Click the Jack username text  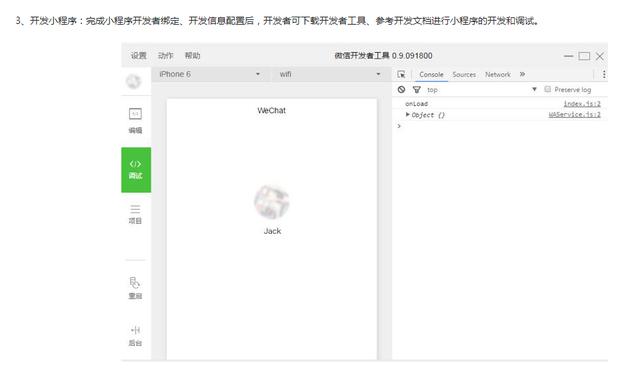pos(272,231)
